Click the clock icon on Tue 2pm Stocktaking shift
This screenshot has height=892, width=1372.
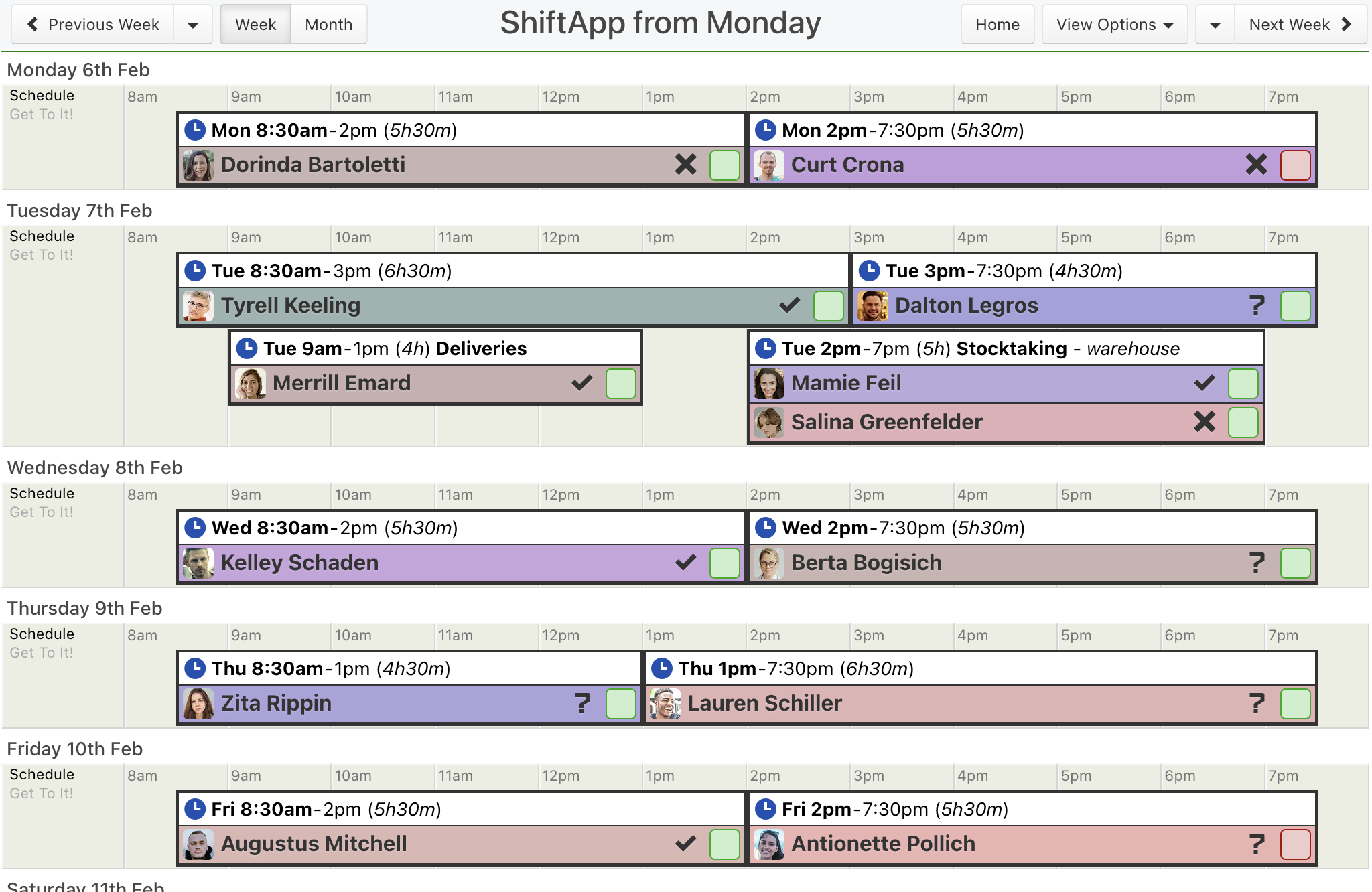point(766,348)
